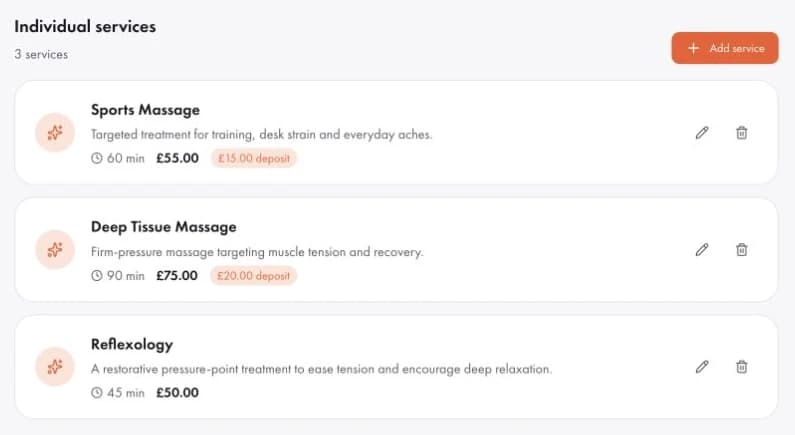795x435 pixels.
Task: Click the Add service button
Action: (x=725, y=48)
